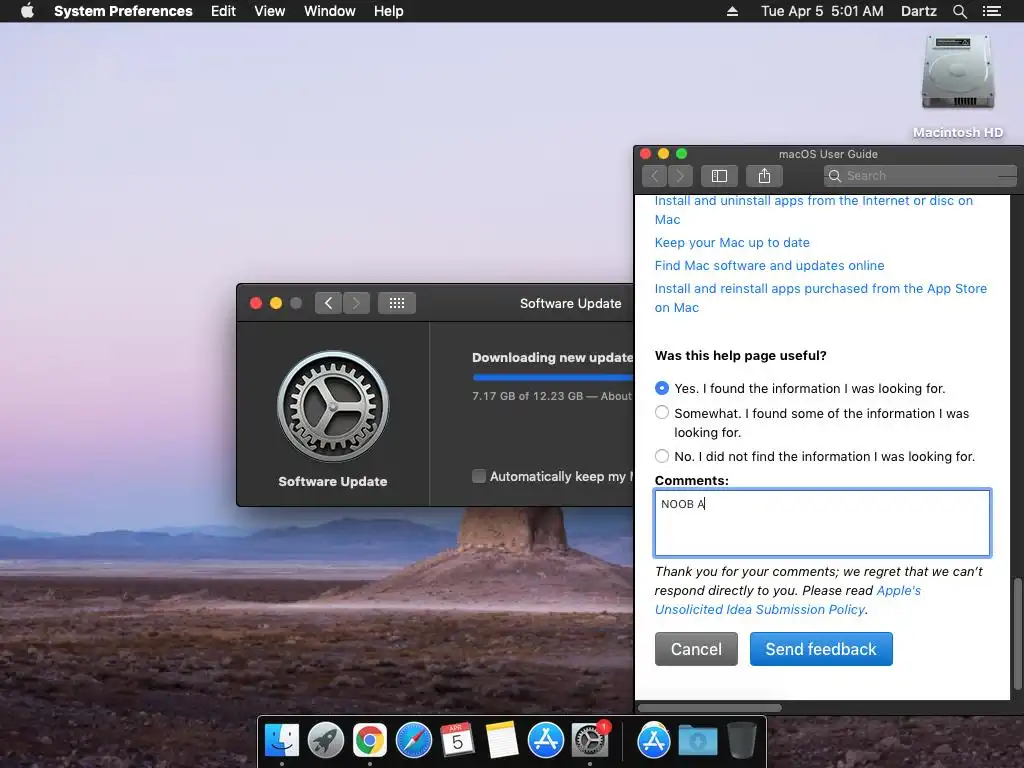The image size is (1024, 768).
Task: Open Spotlight search in the menu bar
Action: (959, 11)
